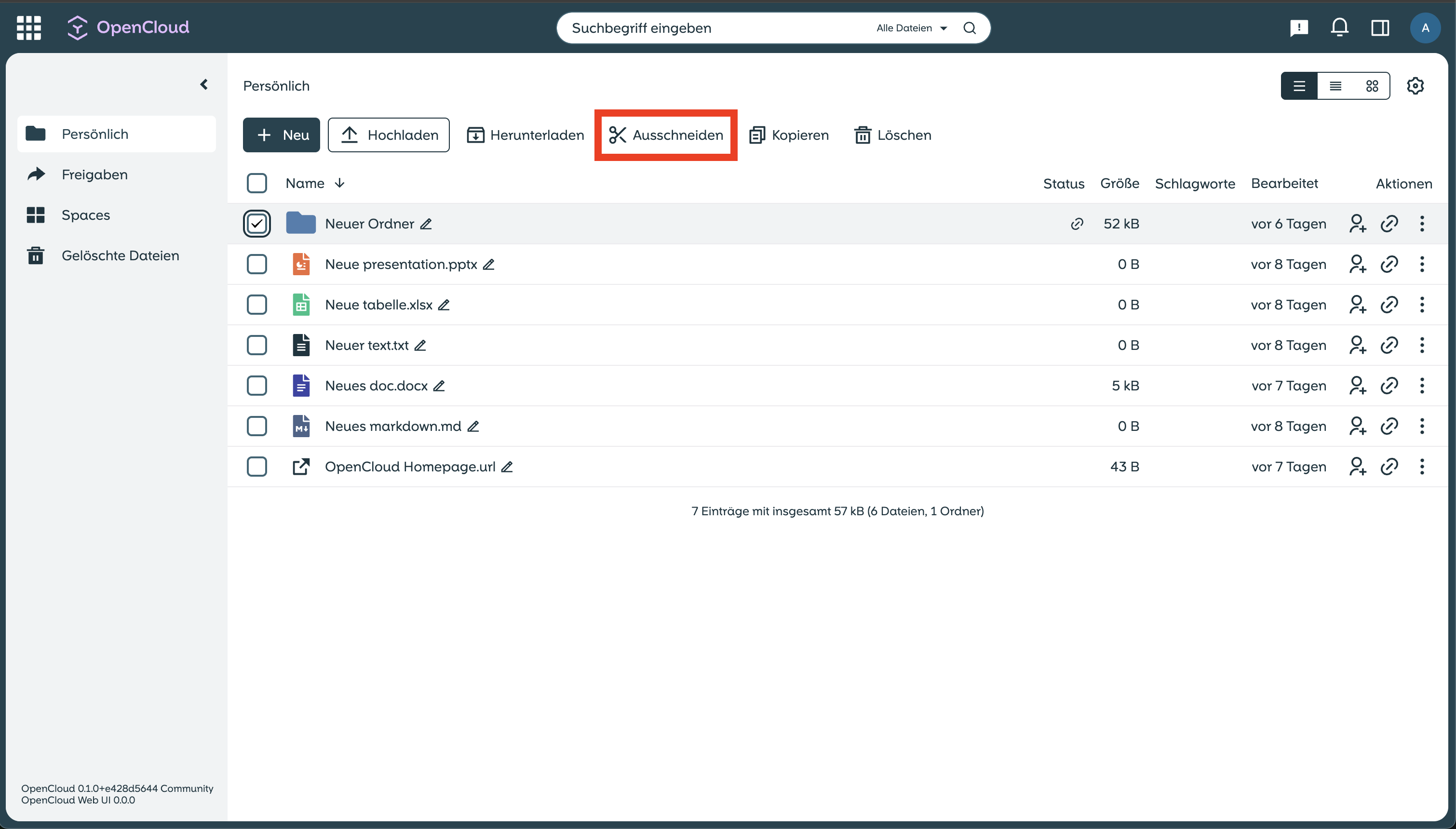Check the Neues doc.docx checkbox
The height and width of the screenshot is (829, 1456).
click(x=257, y=386)
